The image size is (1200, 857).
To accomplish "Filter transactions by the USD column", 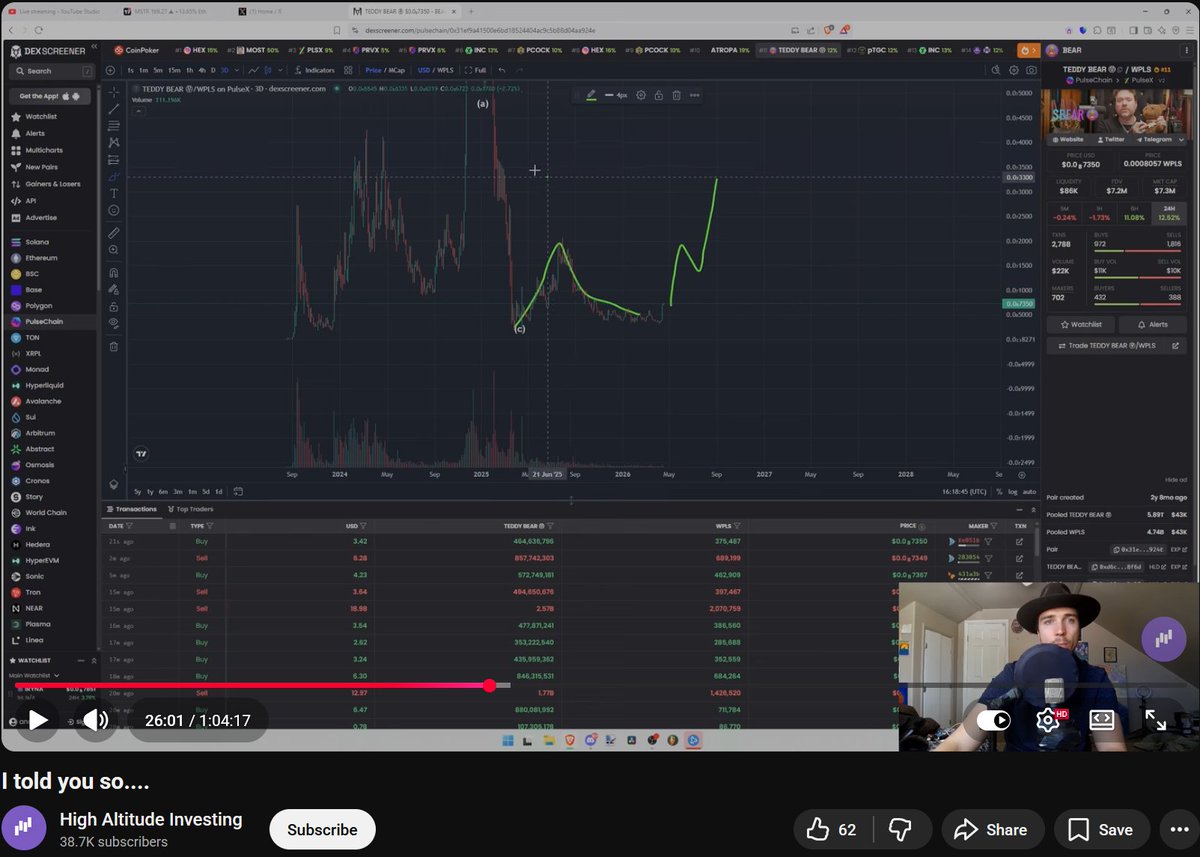I will coord(357,525).
